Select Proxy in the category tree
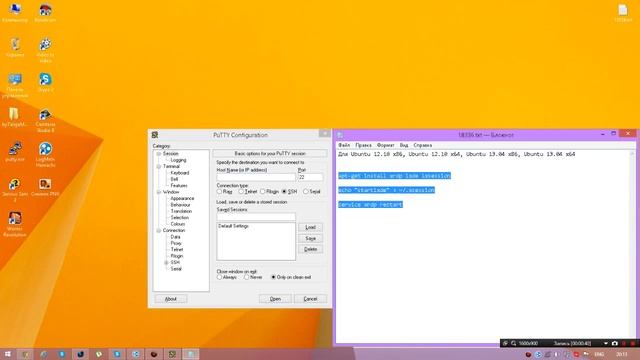Screen dimensions: 640x360 click(176, 243)
